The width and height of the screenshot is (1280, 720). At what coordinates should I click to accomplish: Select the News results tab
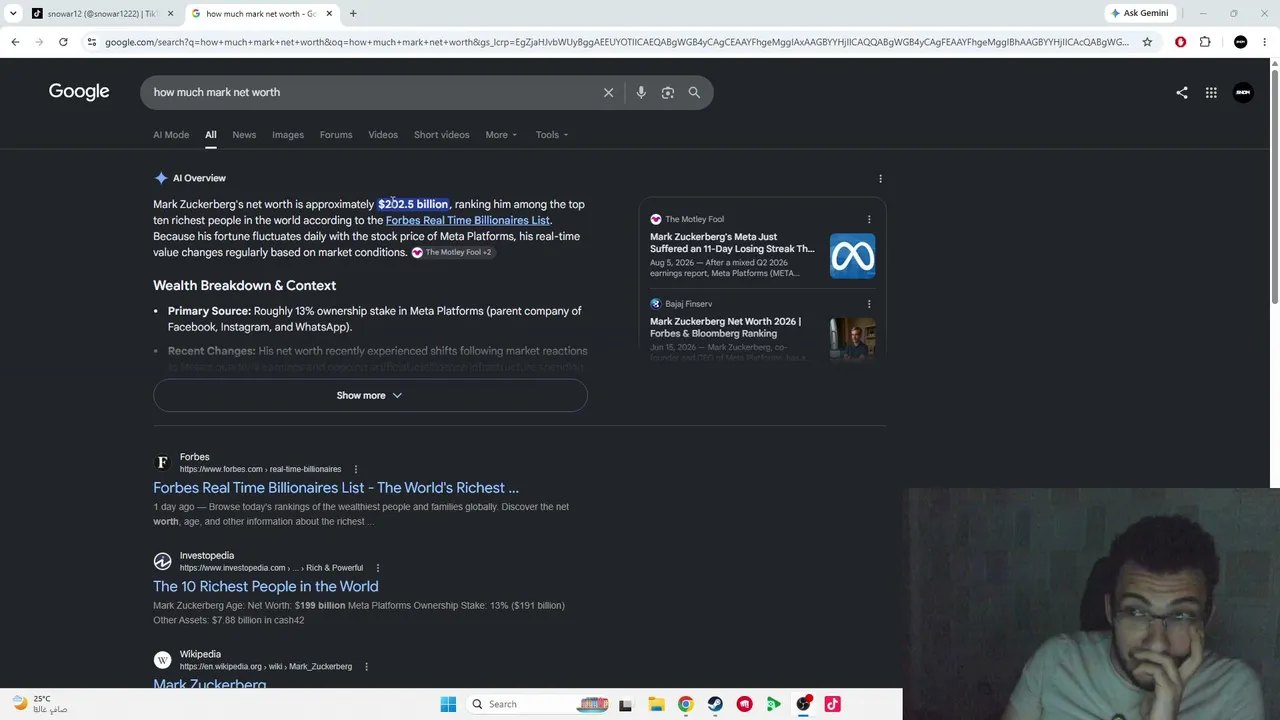click(x=244, y=135)
